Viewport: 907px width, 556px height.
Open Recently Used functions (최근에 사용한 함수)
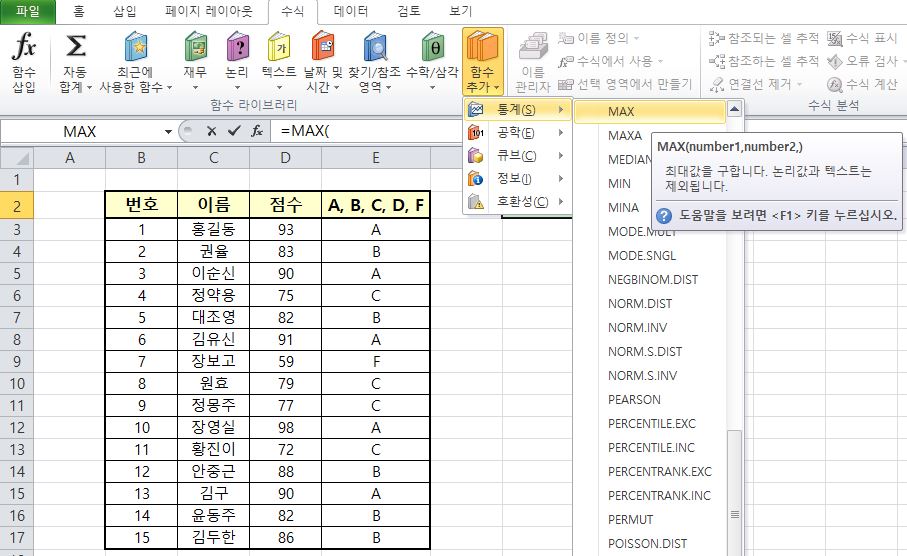click(136, 61)
